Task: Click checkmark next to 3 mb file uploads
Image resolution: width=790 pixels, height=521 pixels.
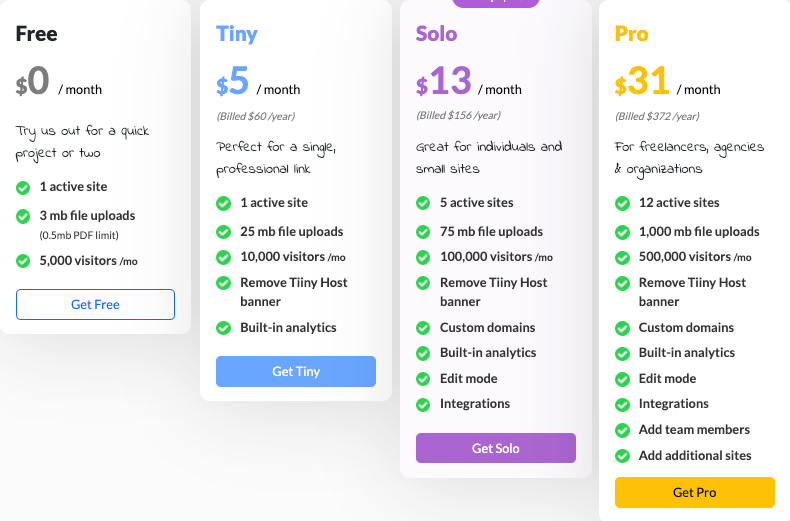Action: 23,217
